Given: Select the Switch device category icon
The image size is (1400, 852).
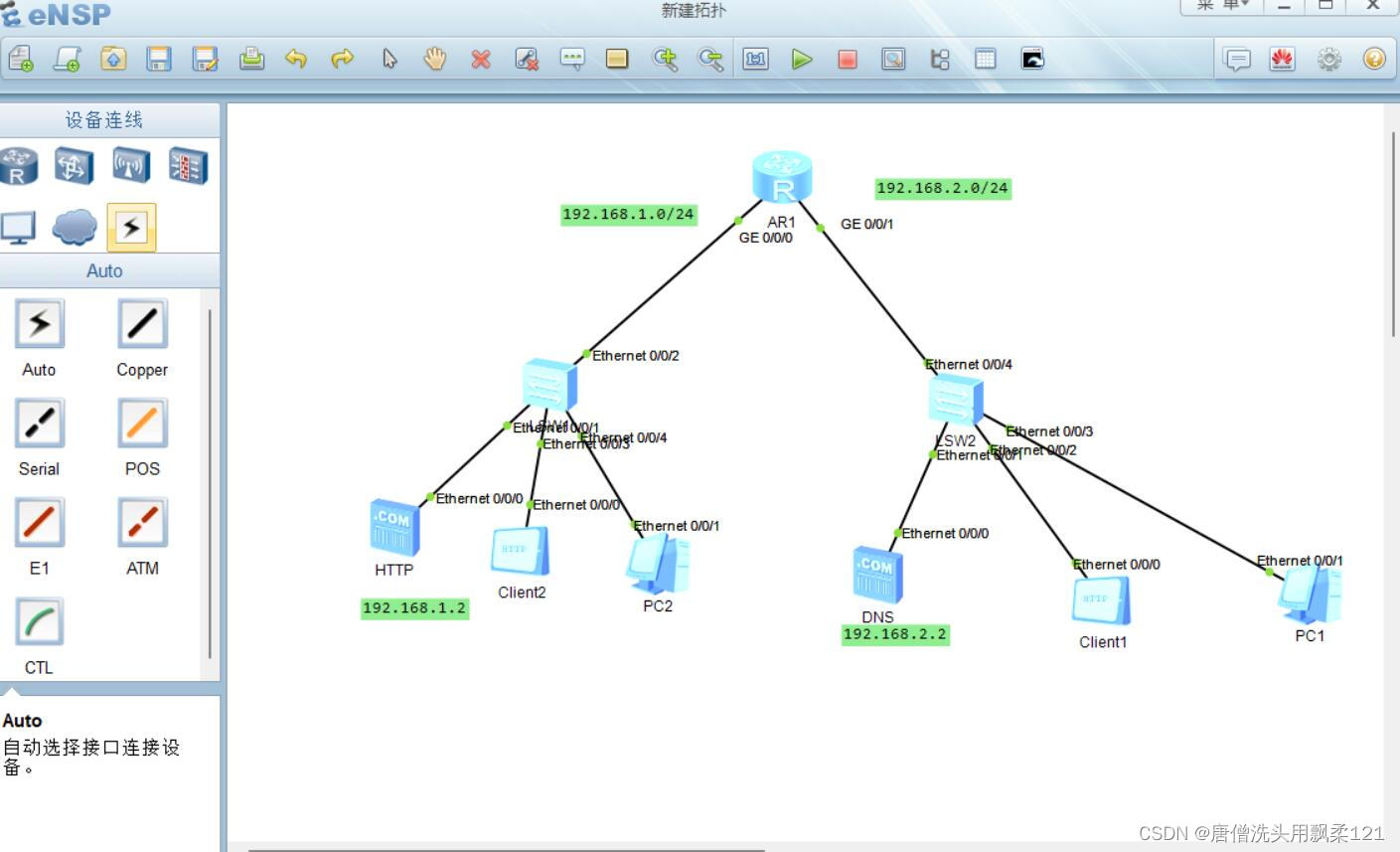Looking at the screenshot, I should (75, 166).
